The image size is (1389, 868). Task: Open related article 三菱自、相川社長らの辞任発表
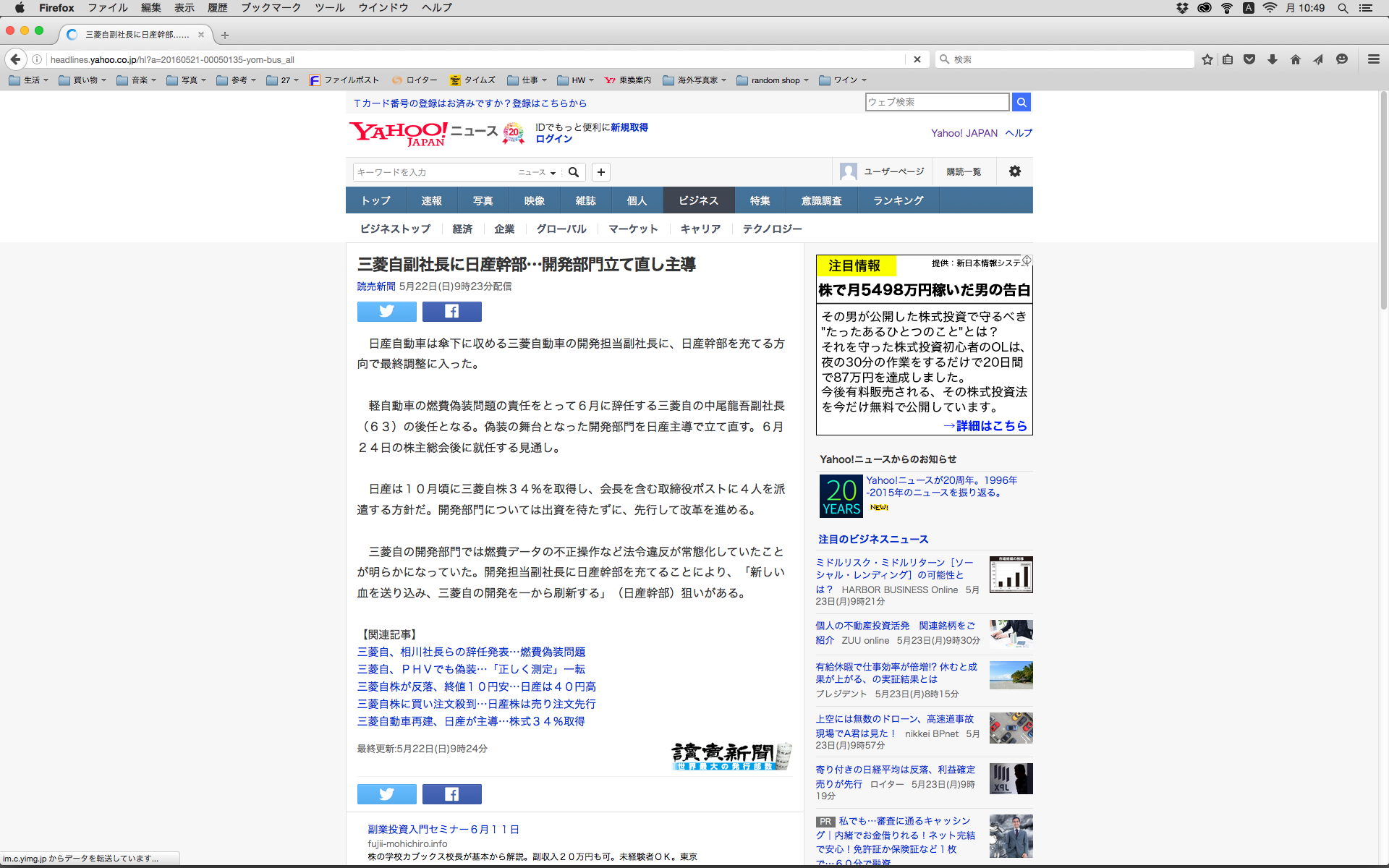click(471, 652)
